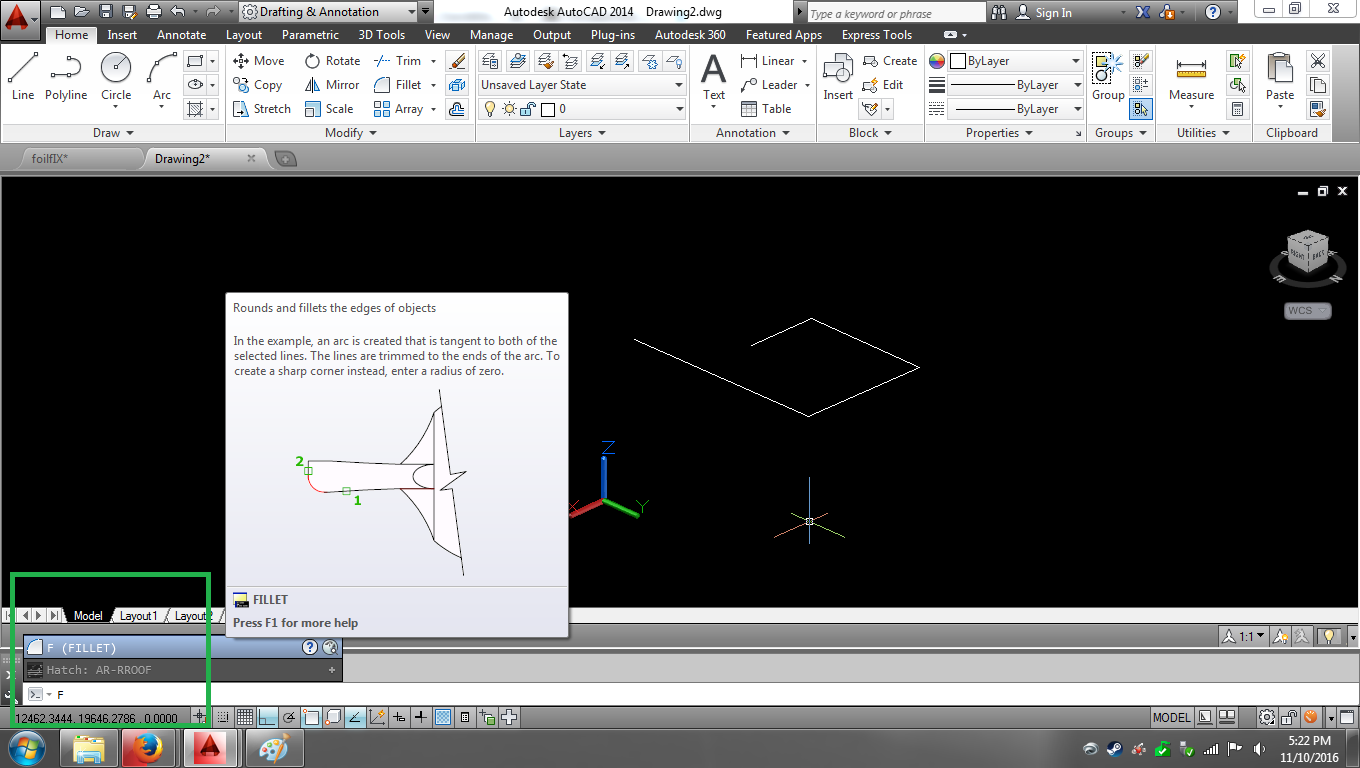Click the Mirror tool
Image resolution: width=1360 pixels, height=768 pixels.
(x=332, y=85)
